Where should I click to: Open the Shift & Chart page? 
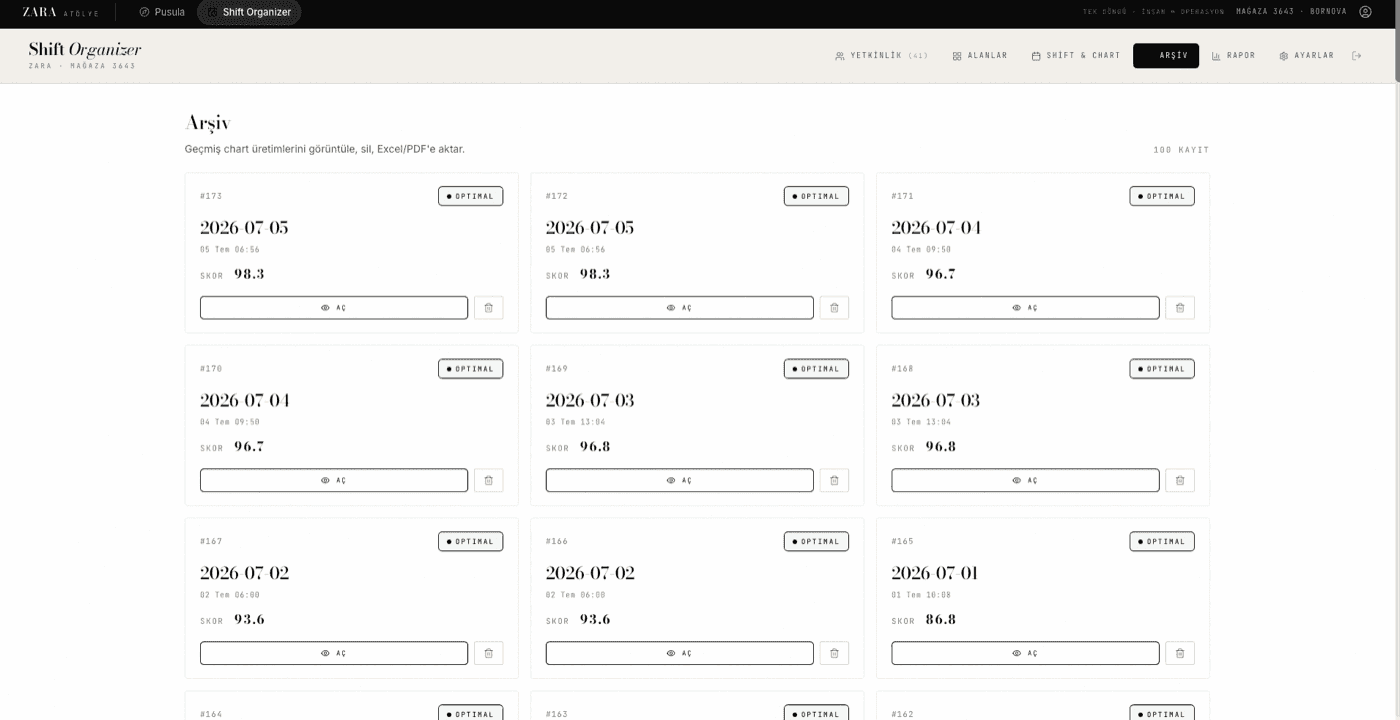tap(1076, 56)
